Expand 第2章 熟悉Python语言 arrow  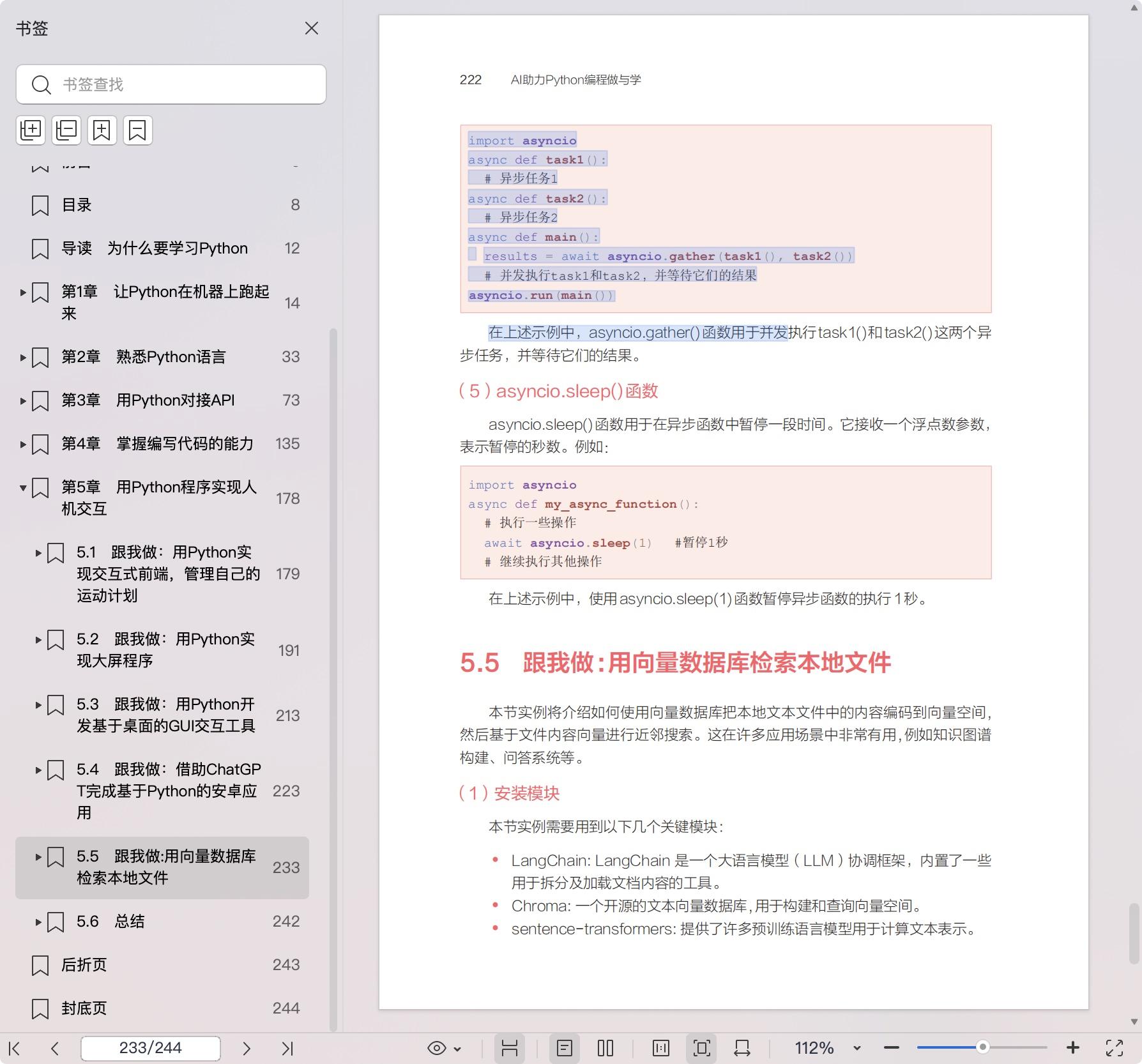23,357
